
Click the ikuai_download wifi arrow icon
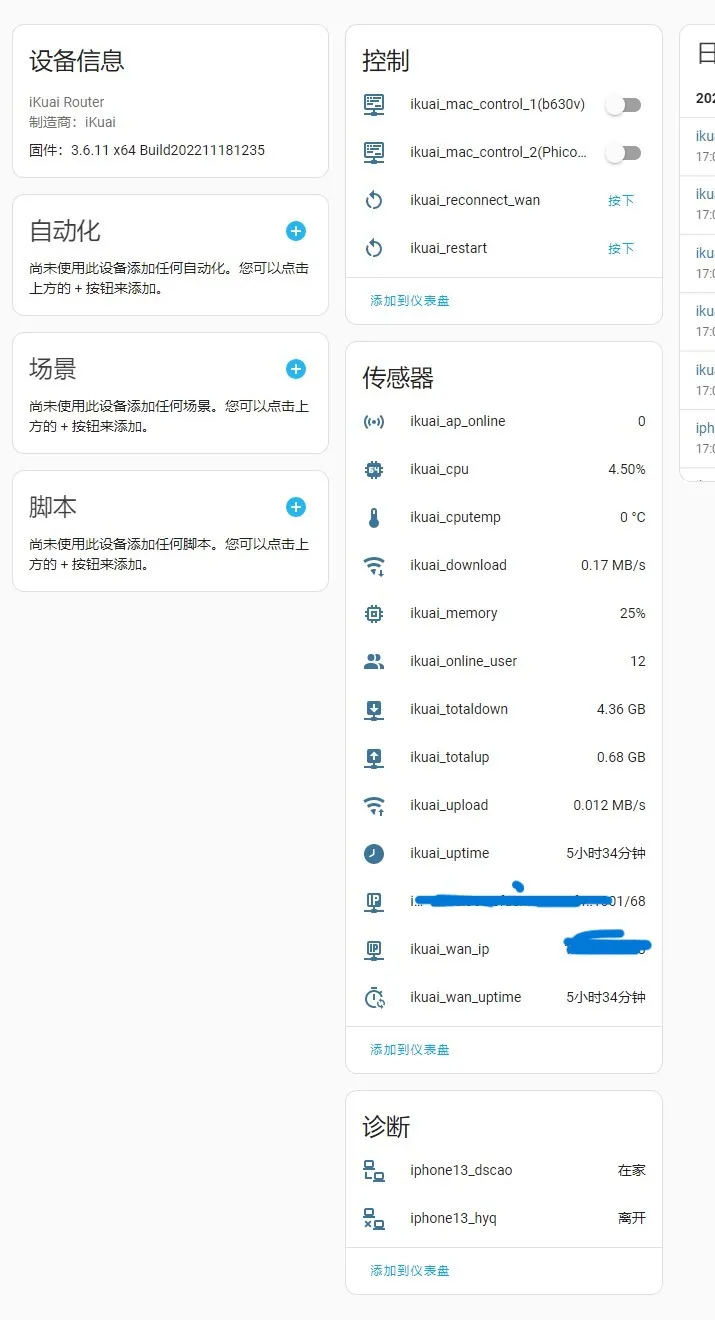click(x=374, y=566)
